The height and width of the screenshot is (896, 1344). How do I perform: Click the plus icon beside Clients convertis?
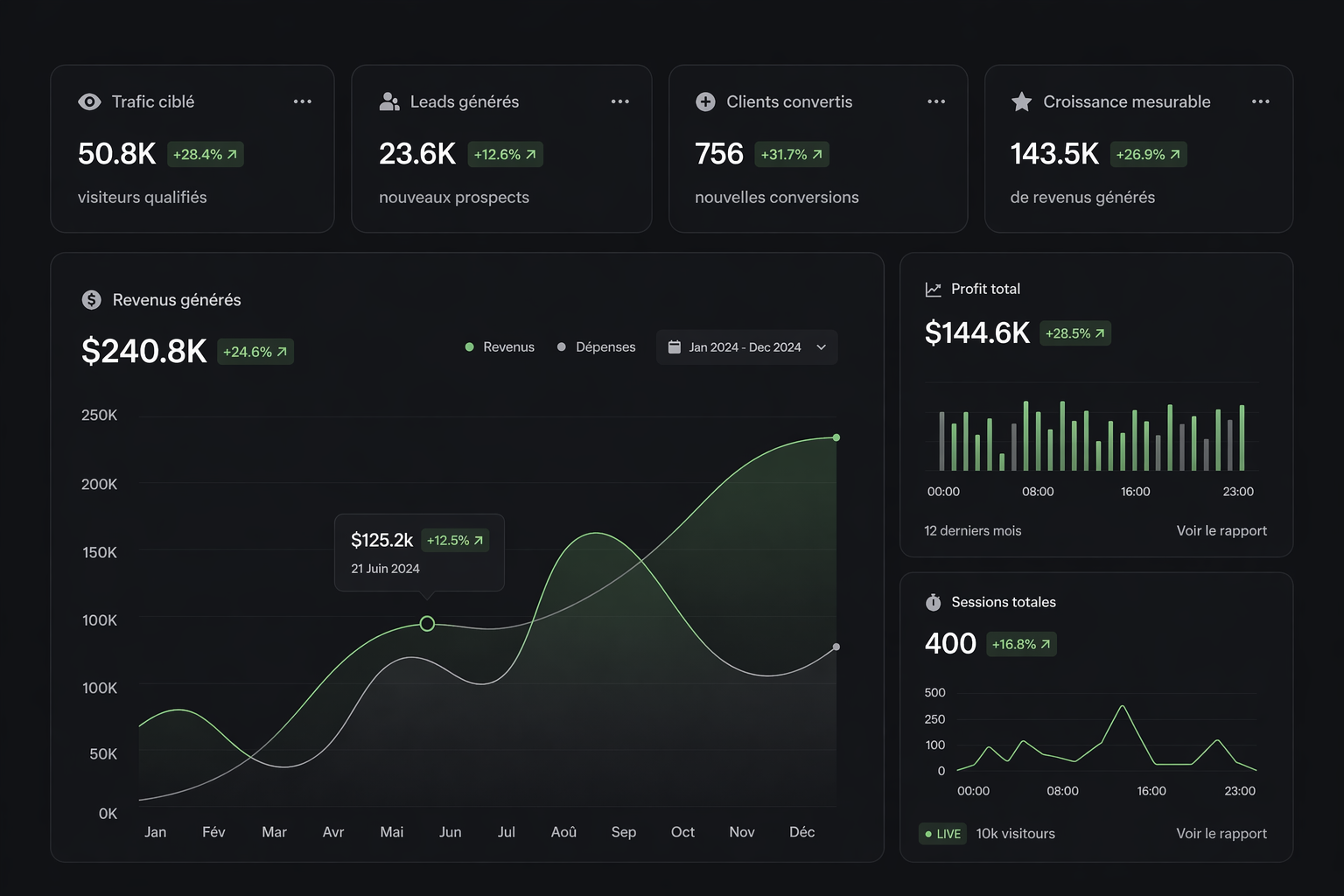pos(705,101)
